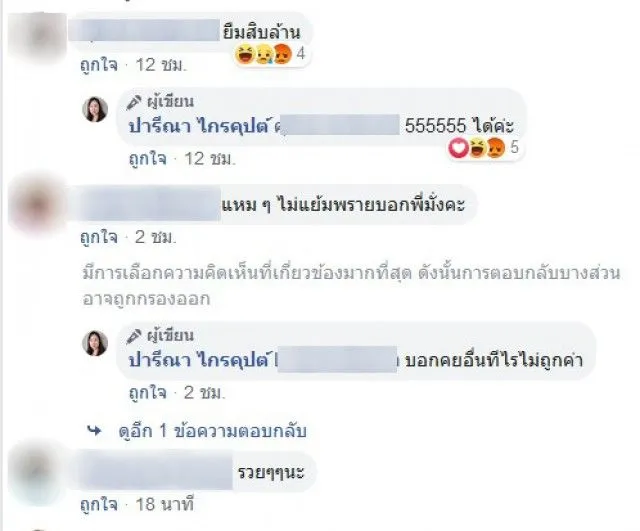Click the reply arrow icon beside ดูอีก 1
This screenshot has height=531, width=640.
[x=95, y=430]
